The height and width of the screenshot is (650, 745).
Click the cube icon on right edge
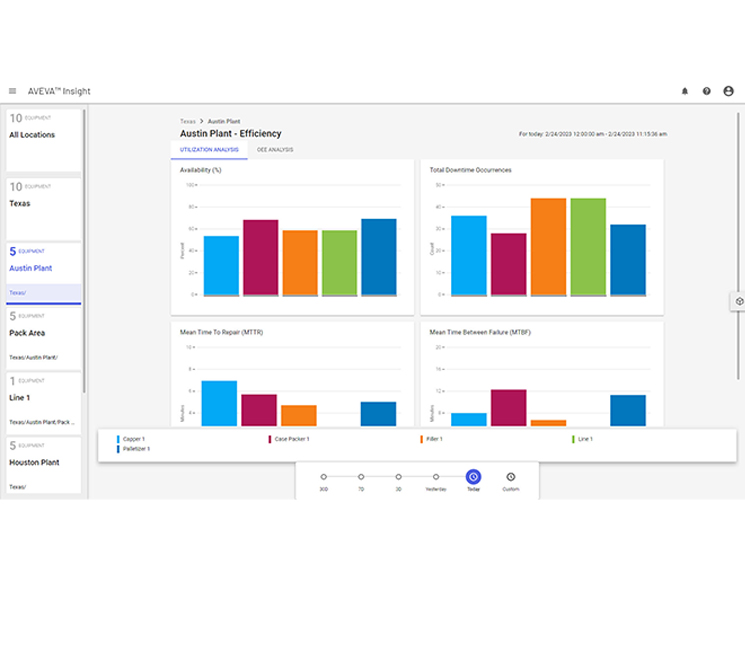pos(739,301)
